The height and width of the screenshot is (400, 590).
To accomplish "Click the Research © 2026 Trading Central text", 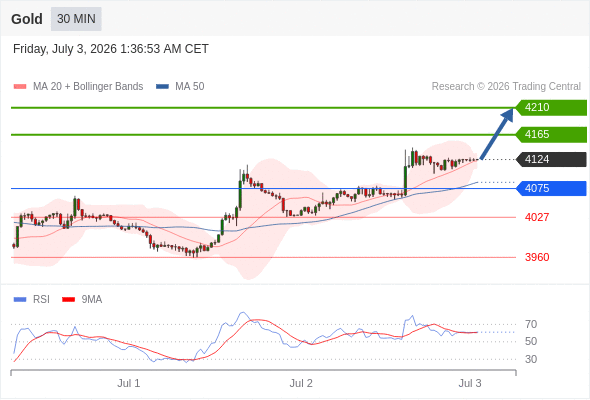I will click(x=506, y=87).
